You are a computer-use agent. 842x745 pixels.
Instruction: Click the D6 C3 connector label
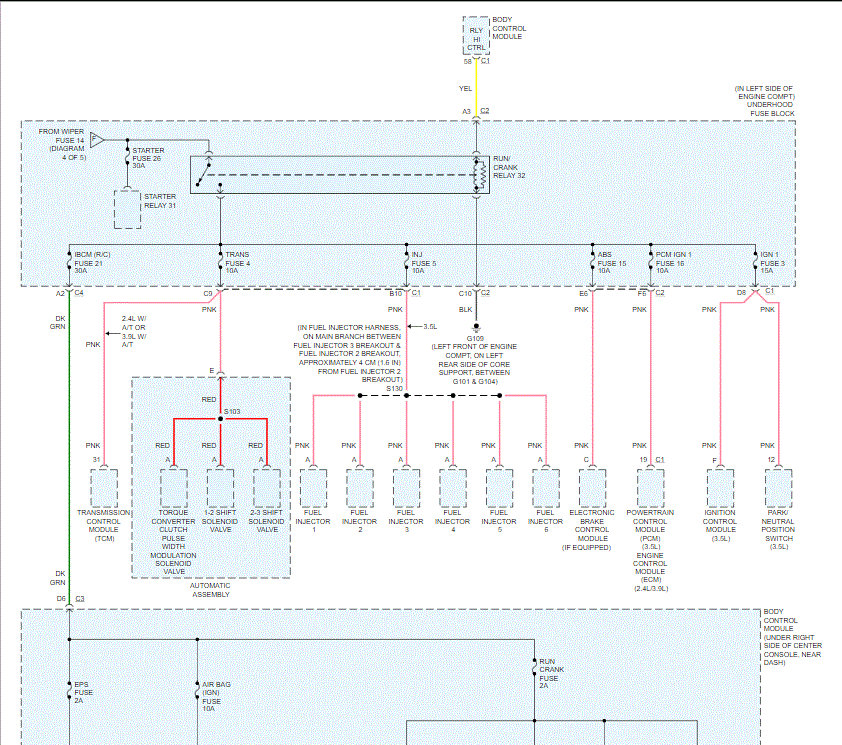(x=70, y=598)
